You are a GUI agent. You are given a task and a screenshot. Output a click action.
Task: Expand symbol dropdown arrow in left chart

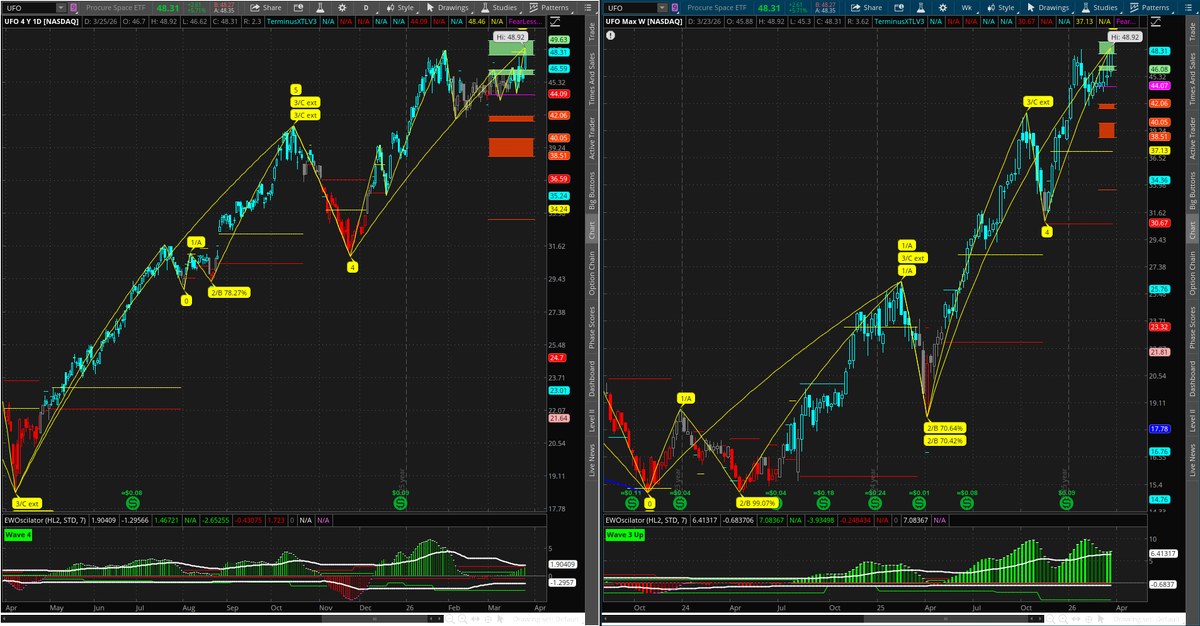click(61, 8)
